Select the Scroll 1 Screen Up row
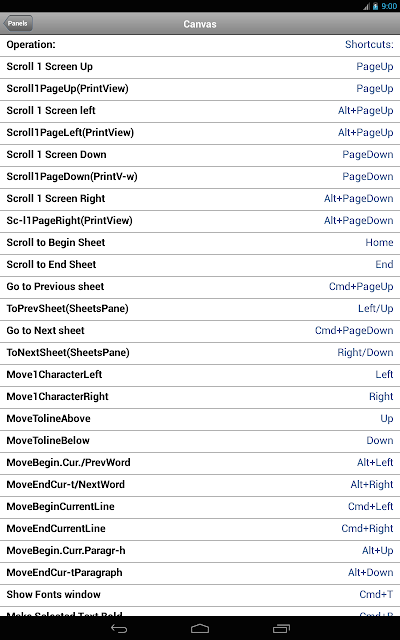This screenshot has height=640, width=400. (200, 67)
